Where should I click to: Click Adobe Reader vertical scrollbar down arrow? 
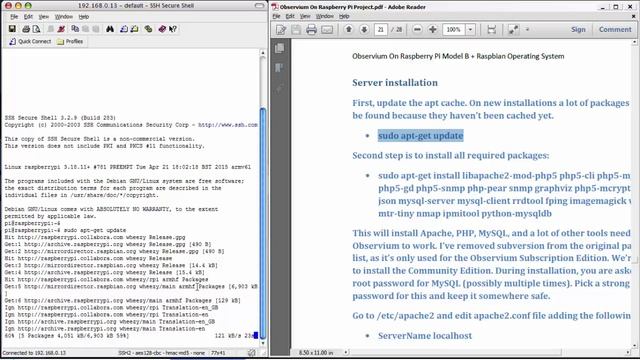[635, 346]
